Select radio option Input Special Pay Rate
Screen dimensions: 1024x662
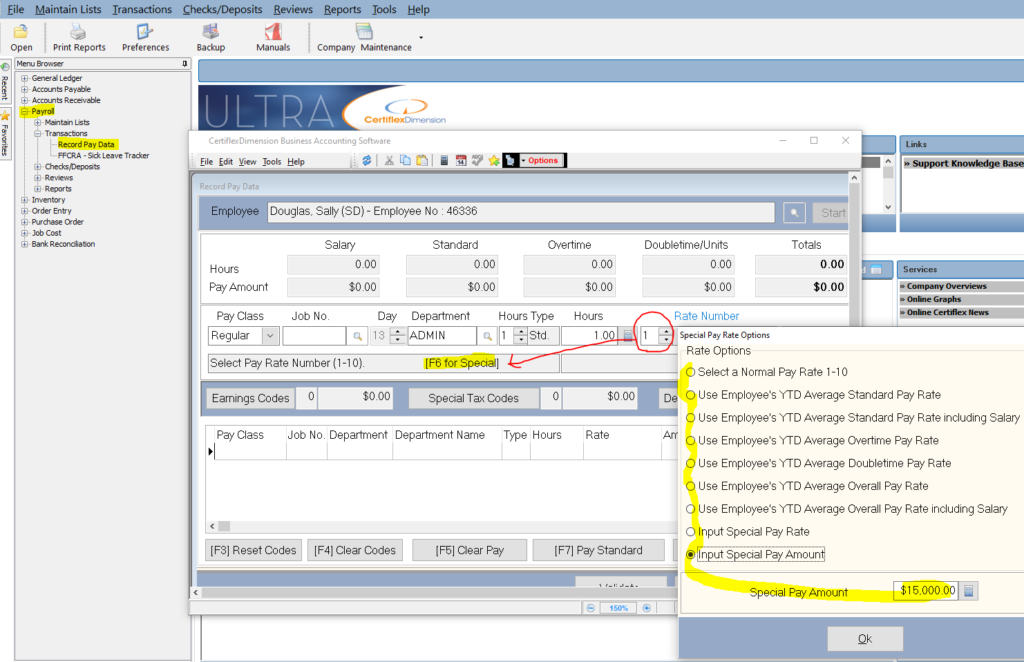690,531
